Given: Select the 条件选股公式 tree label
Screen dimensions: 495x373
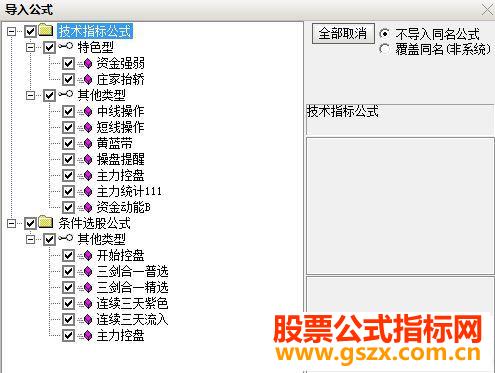Looking at the screenshot, I should pos(95,223).
